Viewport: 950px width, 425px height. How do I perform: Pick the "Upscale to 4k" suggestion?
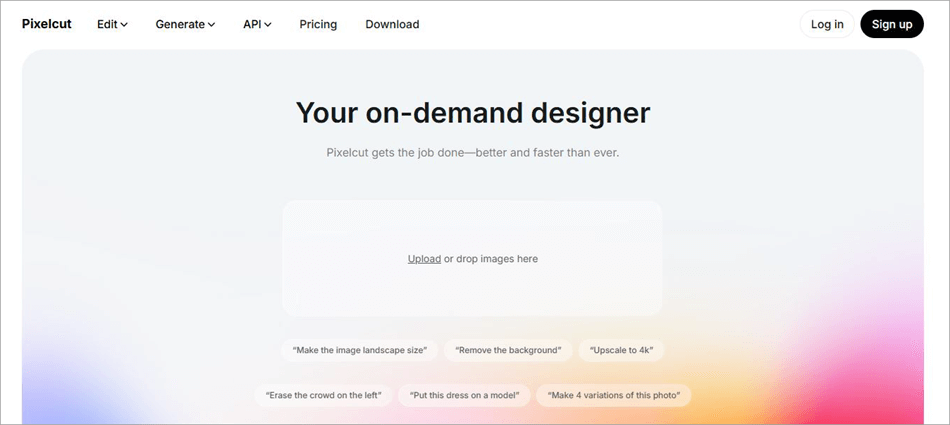[621, 351]
